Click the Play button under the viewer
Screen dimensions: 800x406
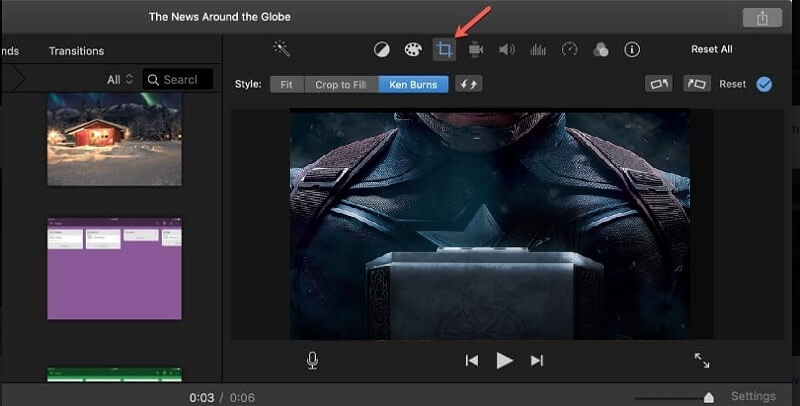click(x=505, y=361)
